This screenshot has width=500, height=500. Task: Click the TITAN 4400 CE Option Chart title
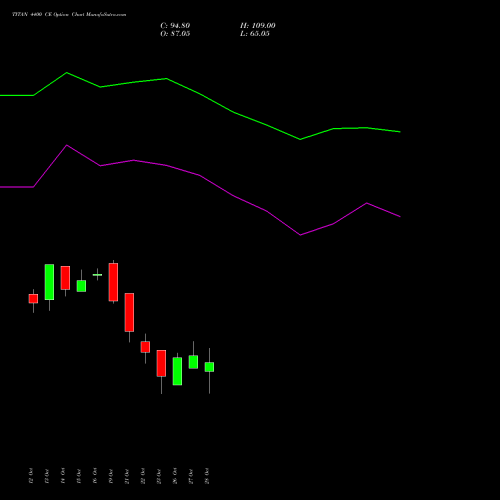click(69, 15)
